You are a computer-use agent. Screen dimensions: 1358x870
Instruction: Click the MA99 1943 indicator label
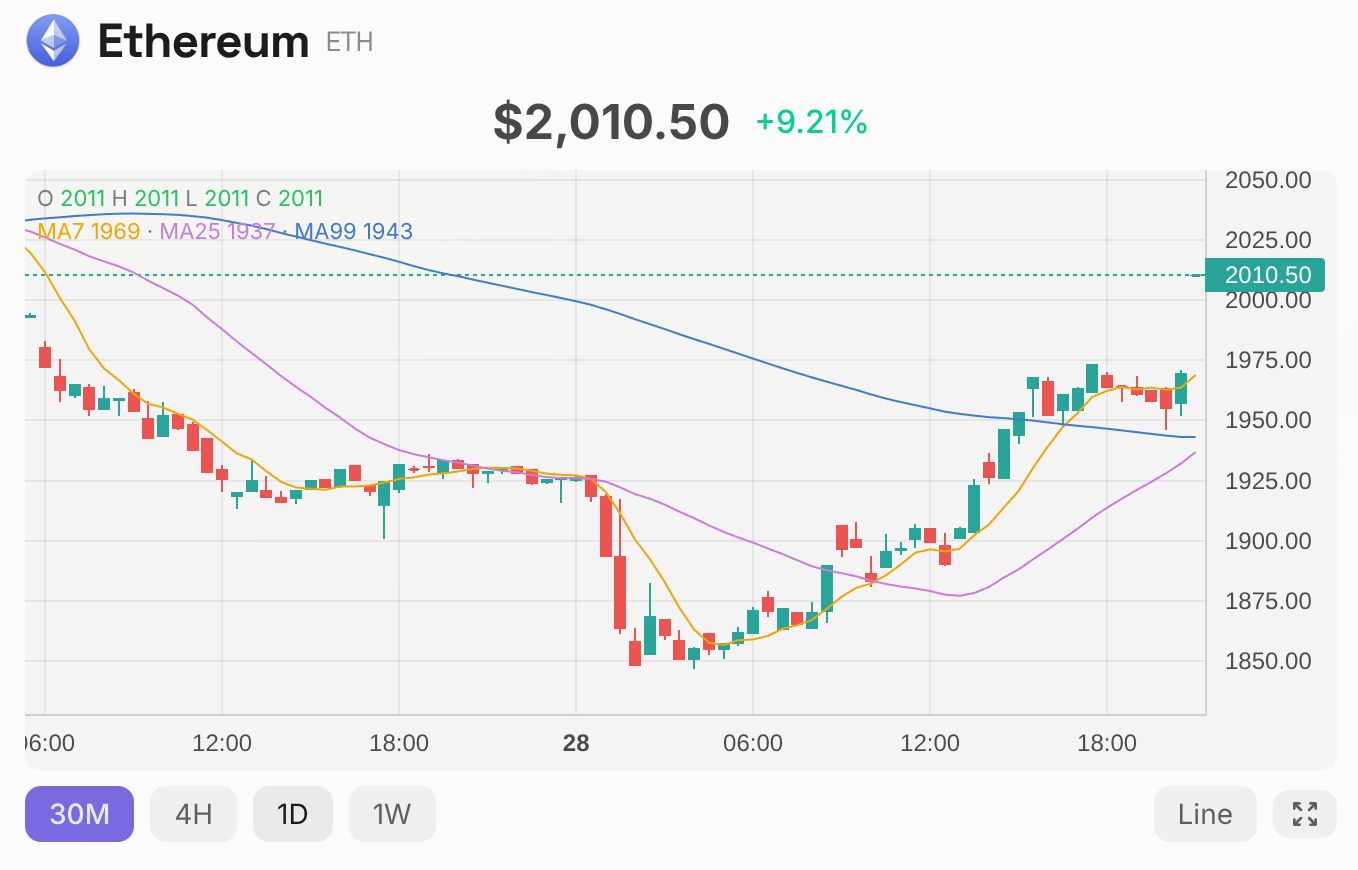pos(353,232)
